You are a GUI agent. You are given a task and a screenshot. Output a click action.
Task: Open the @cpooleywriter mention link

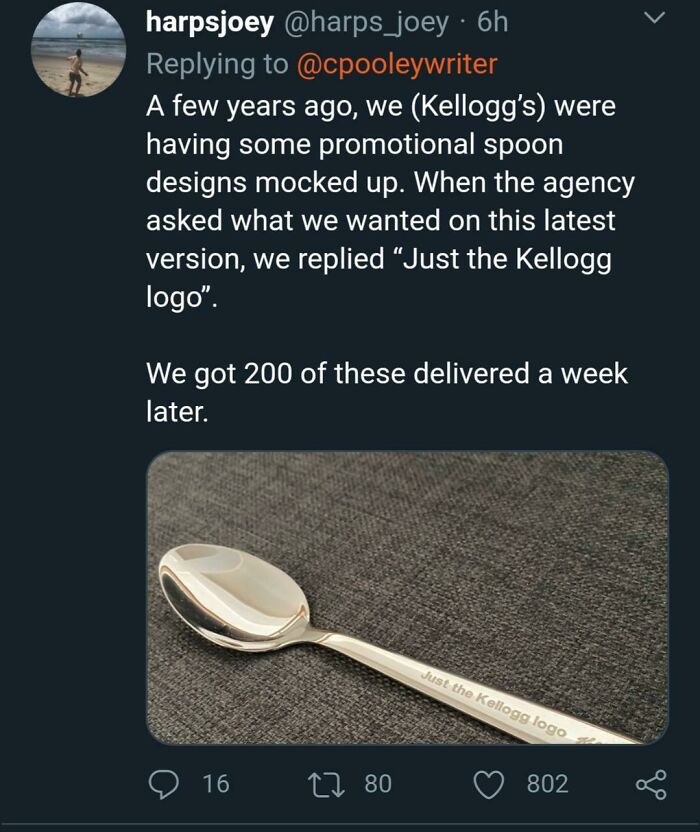coord(397,64)
